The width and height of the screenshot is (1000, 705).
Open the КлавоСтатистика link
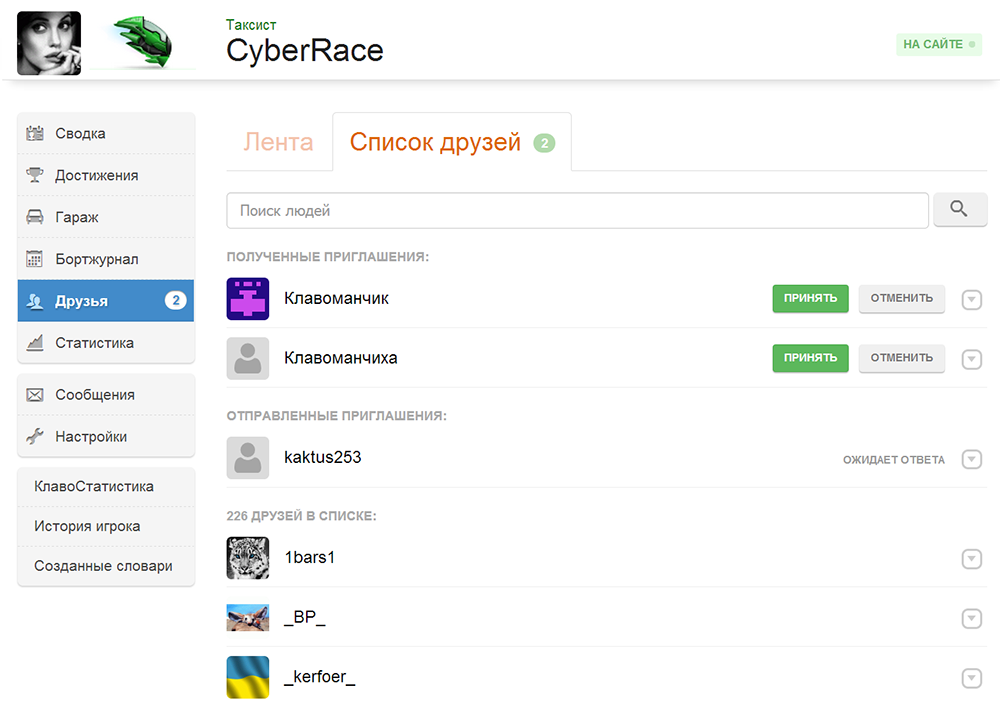tap(94, 487)
